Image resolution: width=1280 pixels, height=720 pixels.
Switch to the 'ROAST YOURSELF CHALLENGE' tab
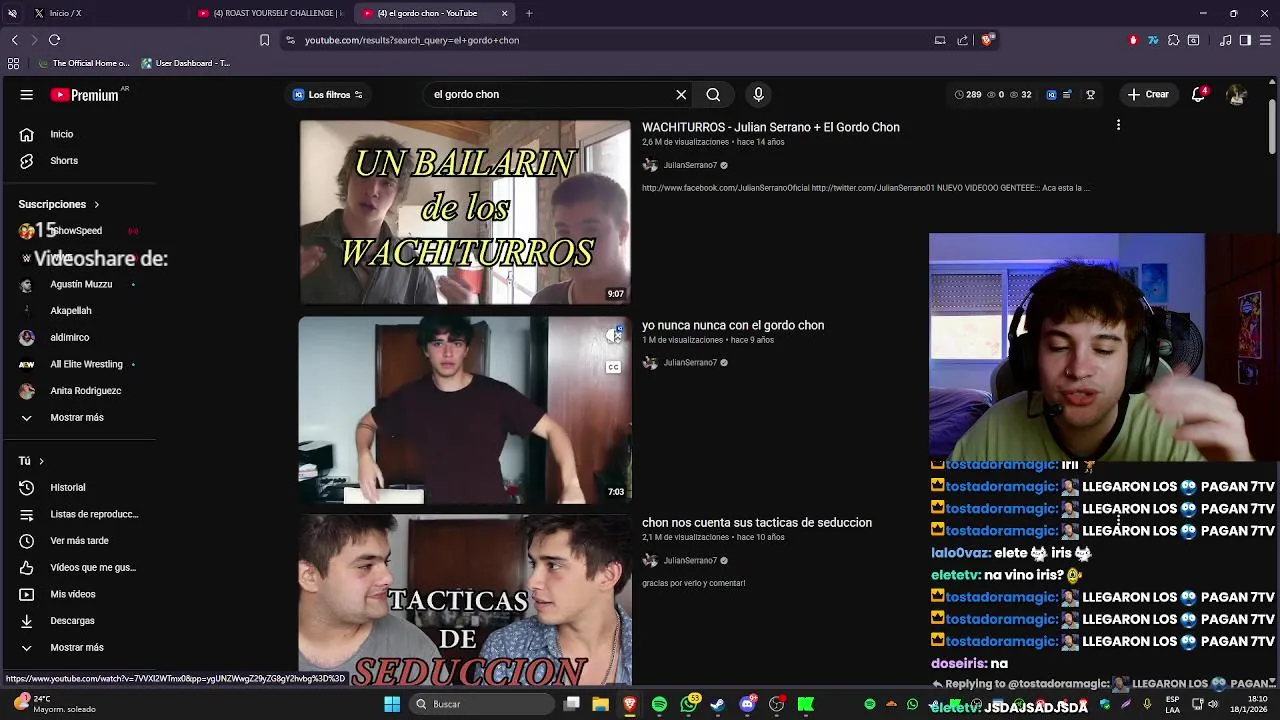point(272,13)
